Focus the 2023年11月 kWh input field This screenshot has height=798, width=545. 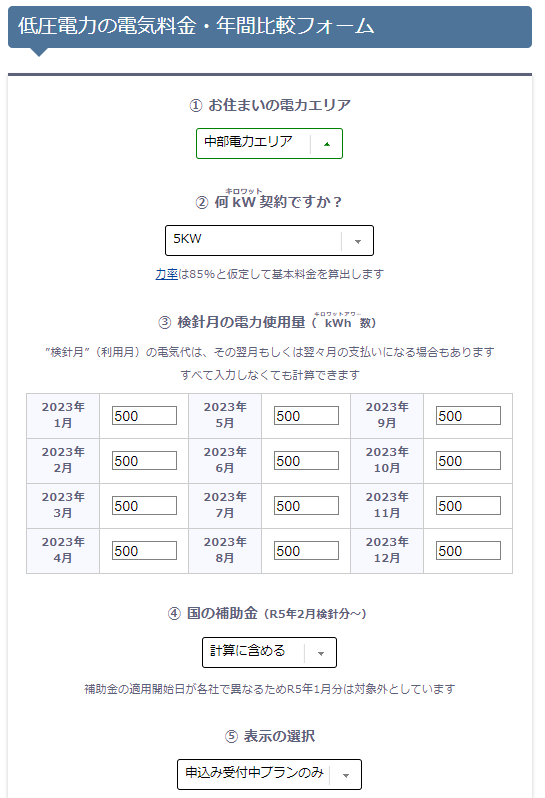(468, 506)
